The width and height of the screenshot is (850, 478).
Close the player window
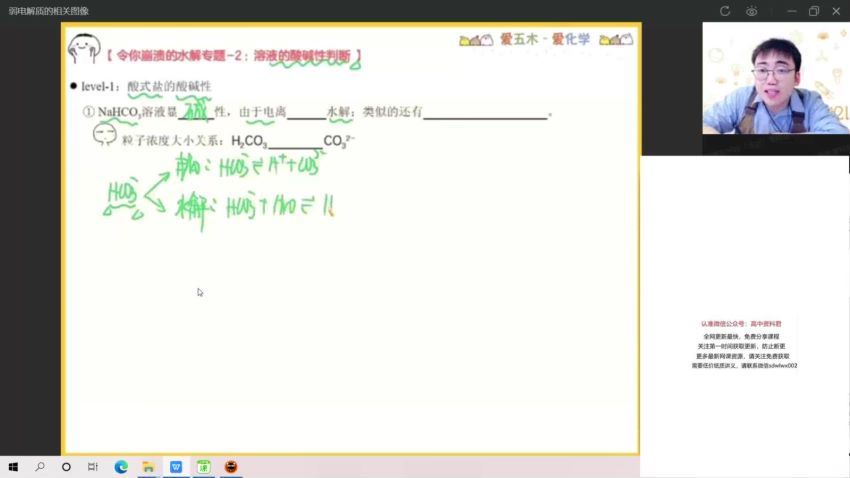836,11
